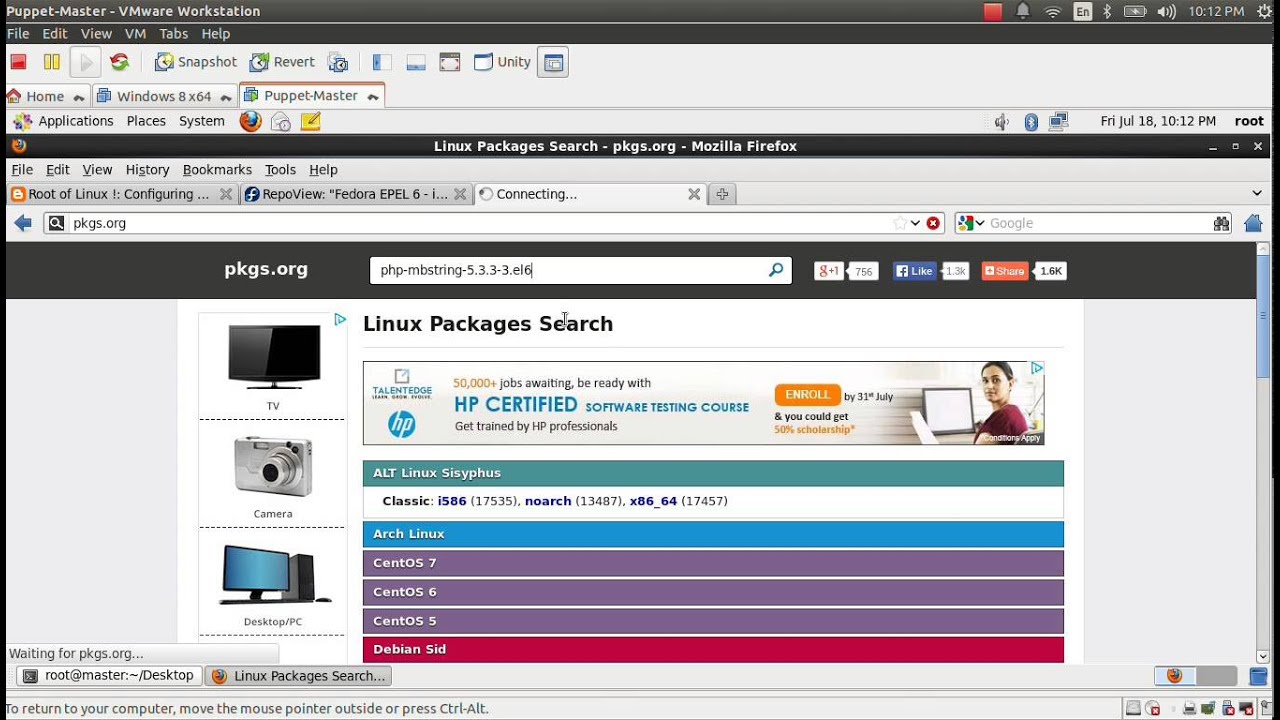Expand the CentOS 7 section
The height and width of the screenshot is (720, 1280).
(x=713, y=563)
